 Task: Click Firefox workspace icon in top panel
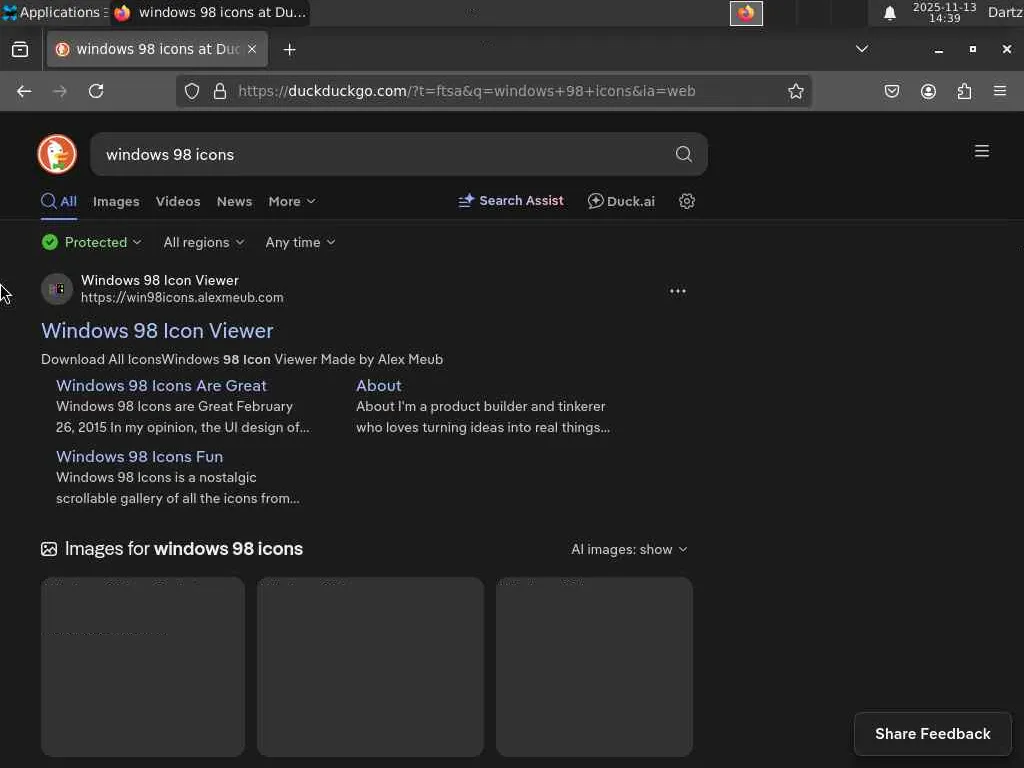746,13
